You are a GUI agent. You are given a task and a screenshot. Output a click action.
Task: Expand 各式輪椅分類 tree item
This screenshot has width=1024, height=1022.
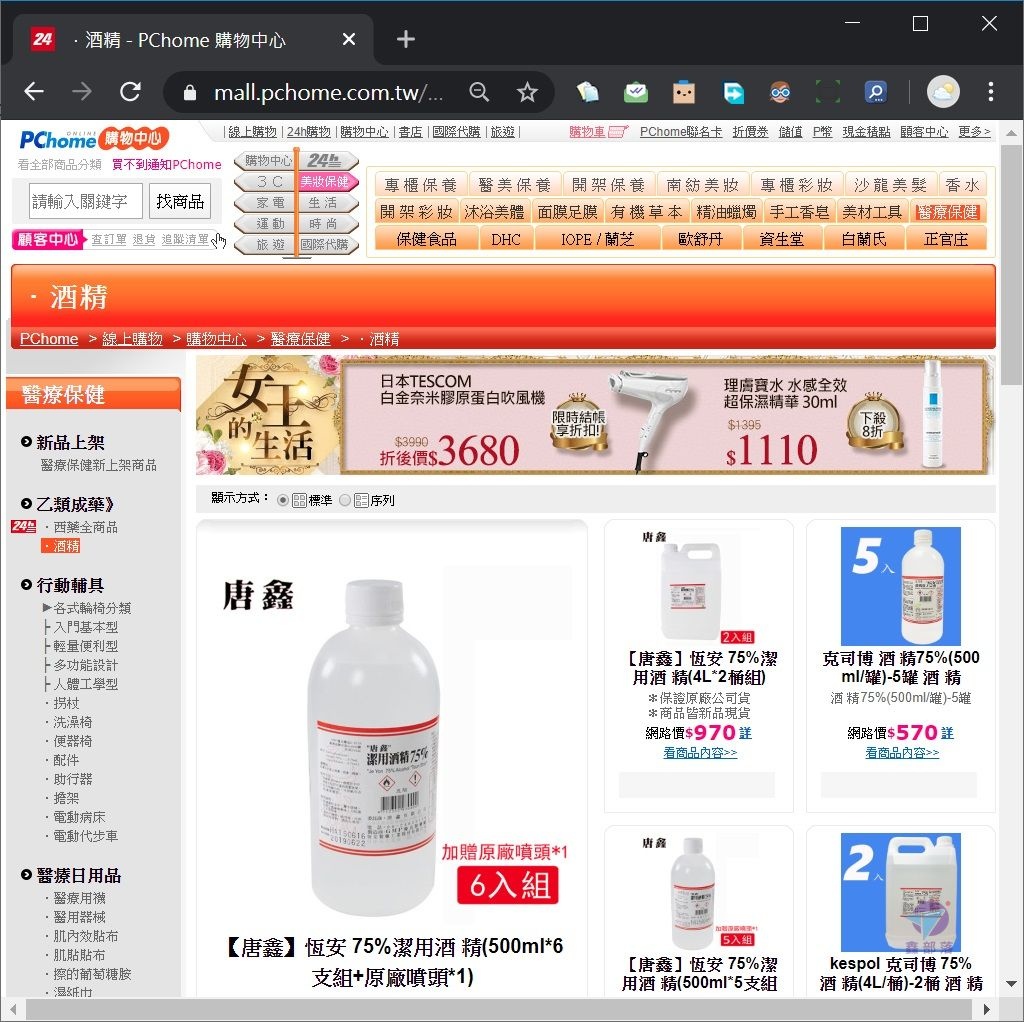(86, 608)
